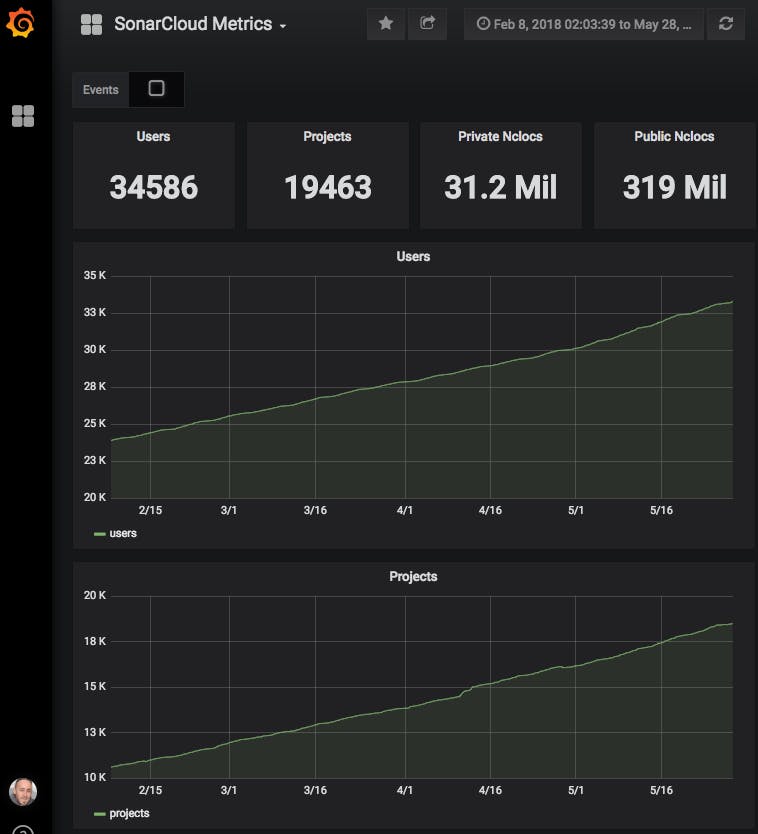Viewport: 758px width, 834px height.
Task: Click the 319 Mil value
Action: pyautogui.click(x=674, y=187)
